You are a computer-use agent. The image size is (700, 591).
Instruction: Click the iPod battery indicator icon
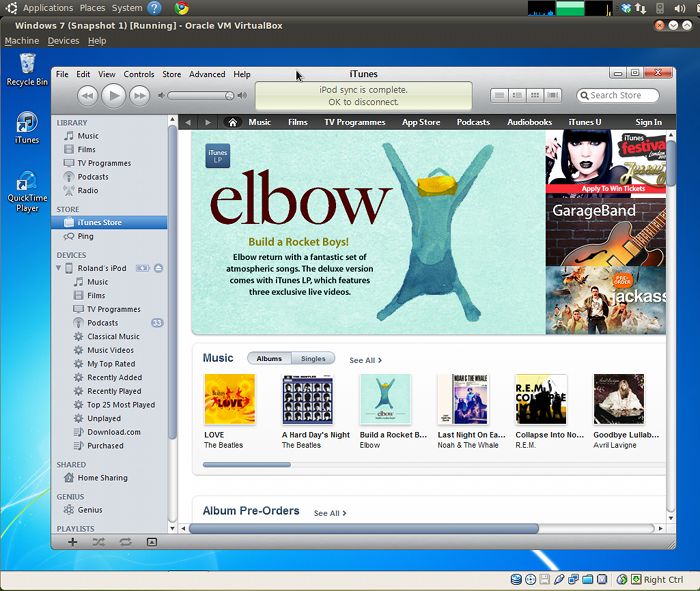point(142,268)
